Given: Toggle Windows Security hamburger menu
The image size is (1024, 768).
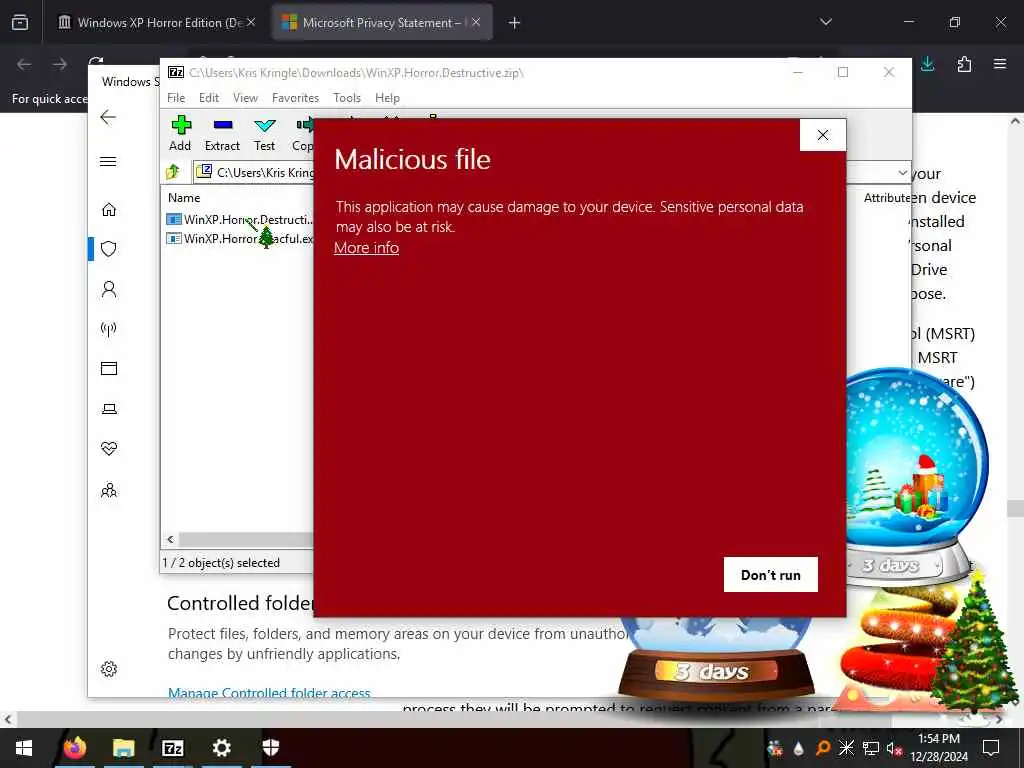Looking at the screenshot, I should click(x=108, y=161).
